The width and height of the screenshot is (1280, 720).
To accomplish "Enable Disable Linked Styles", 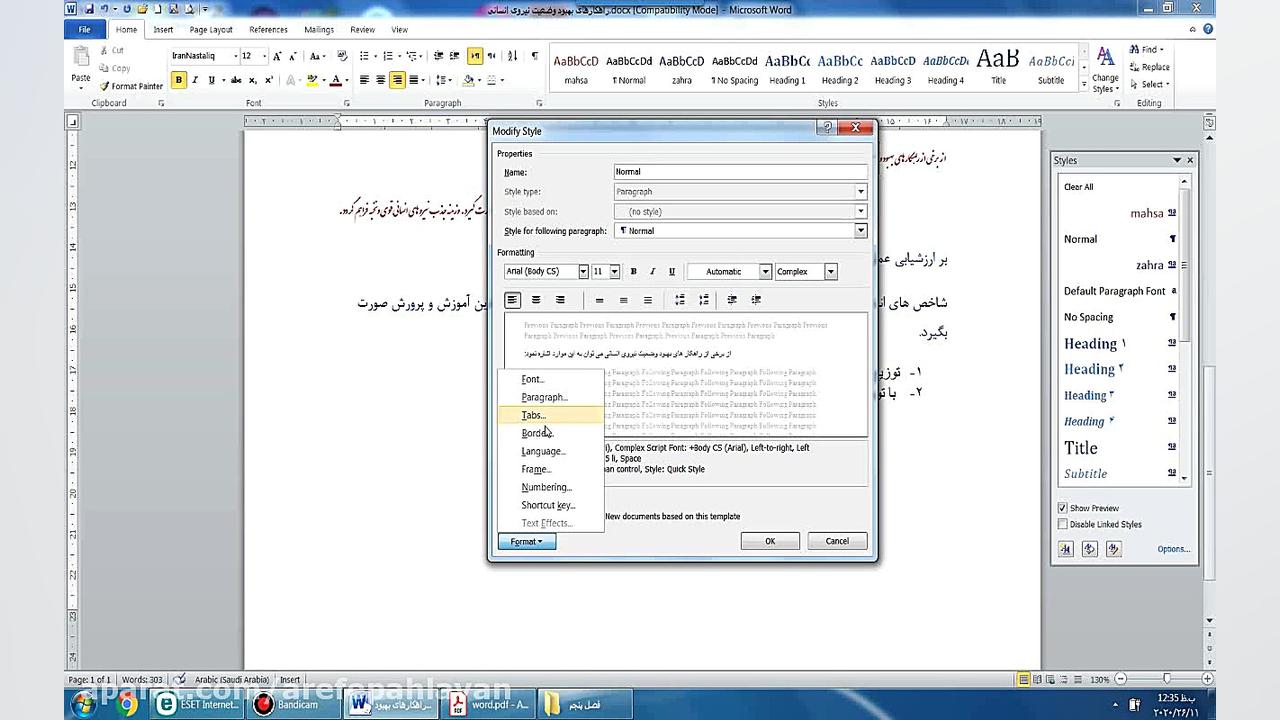I will coord(1062,523).
